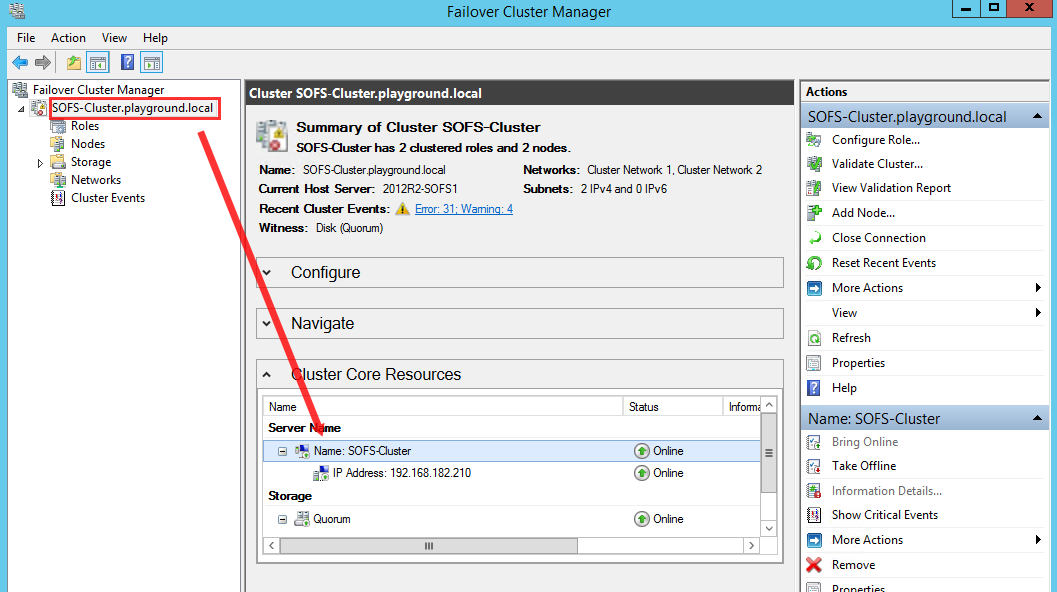The image size is (1057, 592).
Task: Click the red X Remove icon
Action: [814, 565]
